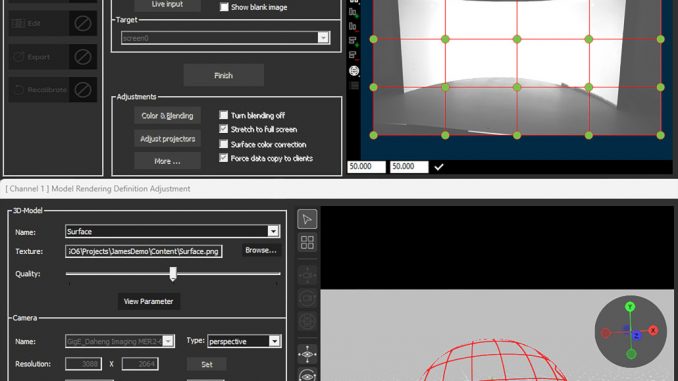The width and height of the screenshot is (678, 381).
Task: Click the Live input button
Action: (x=167, y=5)
